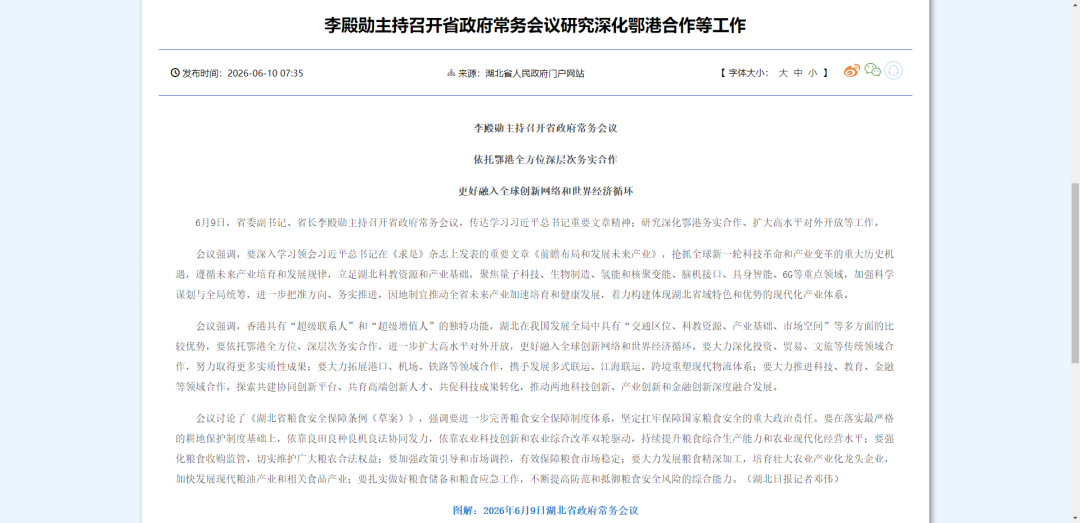Click byline （湖北日报记者邓伟）
Image resolution: width=1080 pixels, height=523 pixels.
click(793, 478)
